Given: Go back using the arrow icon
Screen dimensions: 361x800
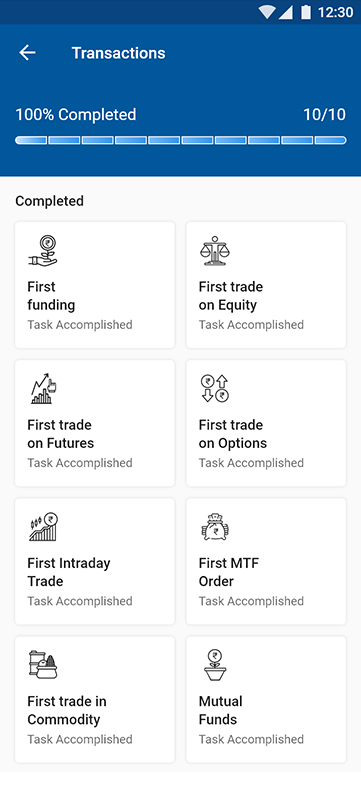Looking at the screenshot, I should coord(27,53).
